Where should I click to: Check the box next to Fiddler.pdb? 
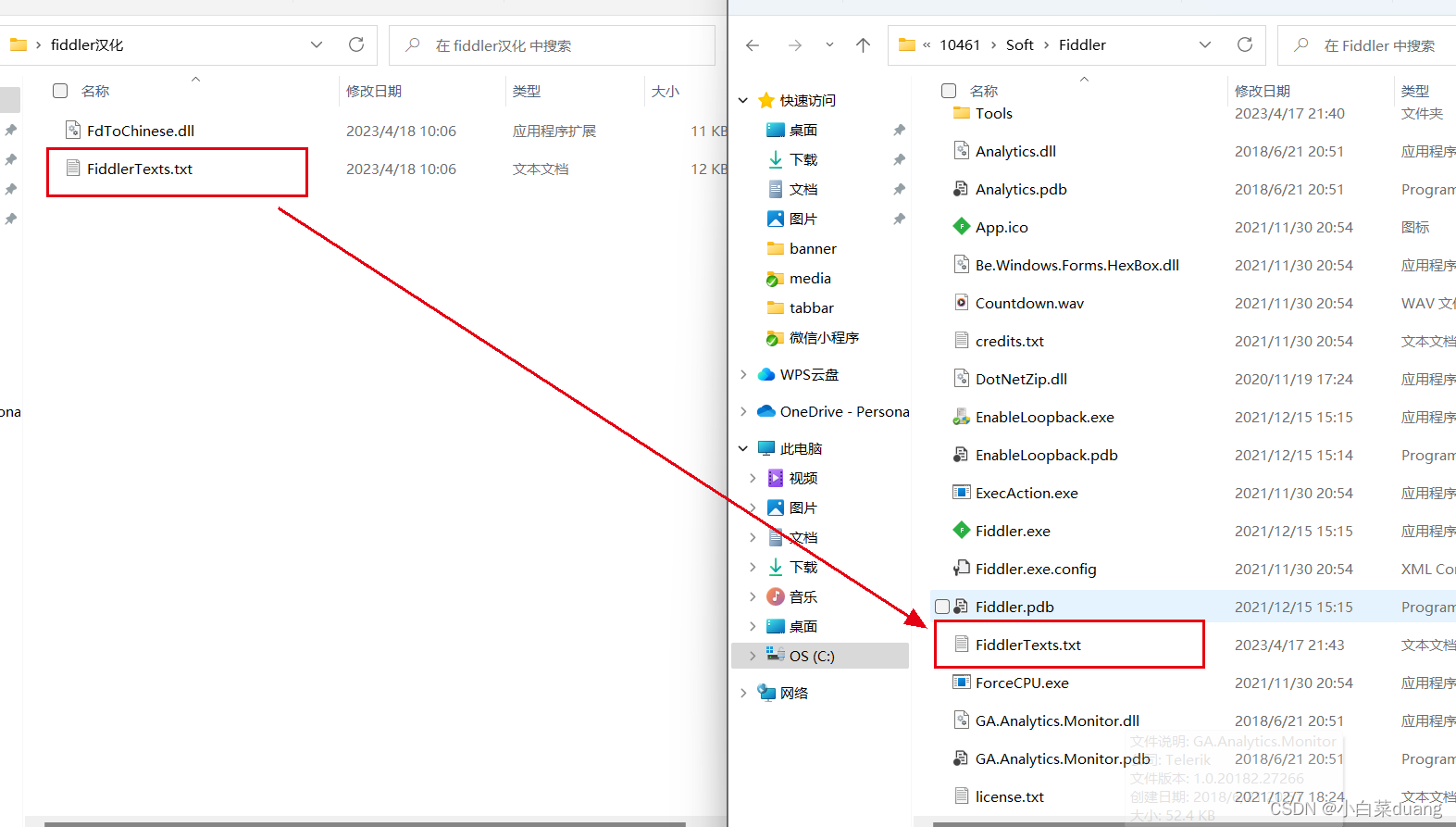[x=942, y=607]
